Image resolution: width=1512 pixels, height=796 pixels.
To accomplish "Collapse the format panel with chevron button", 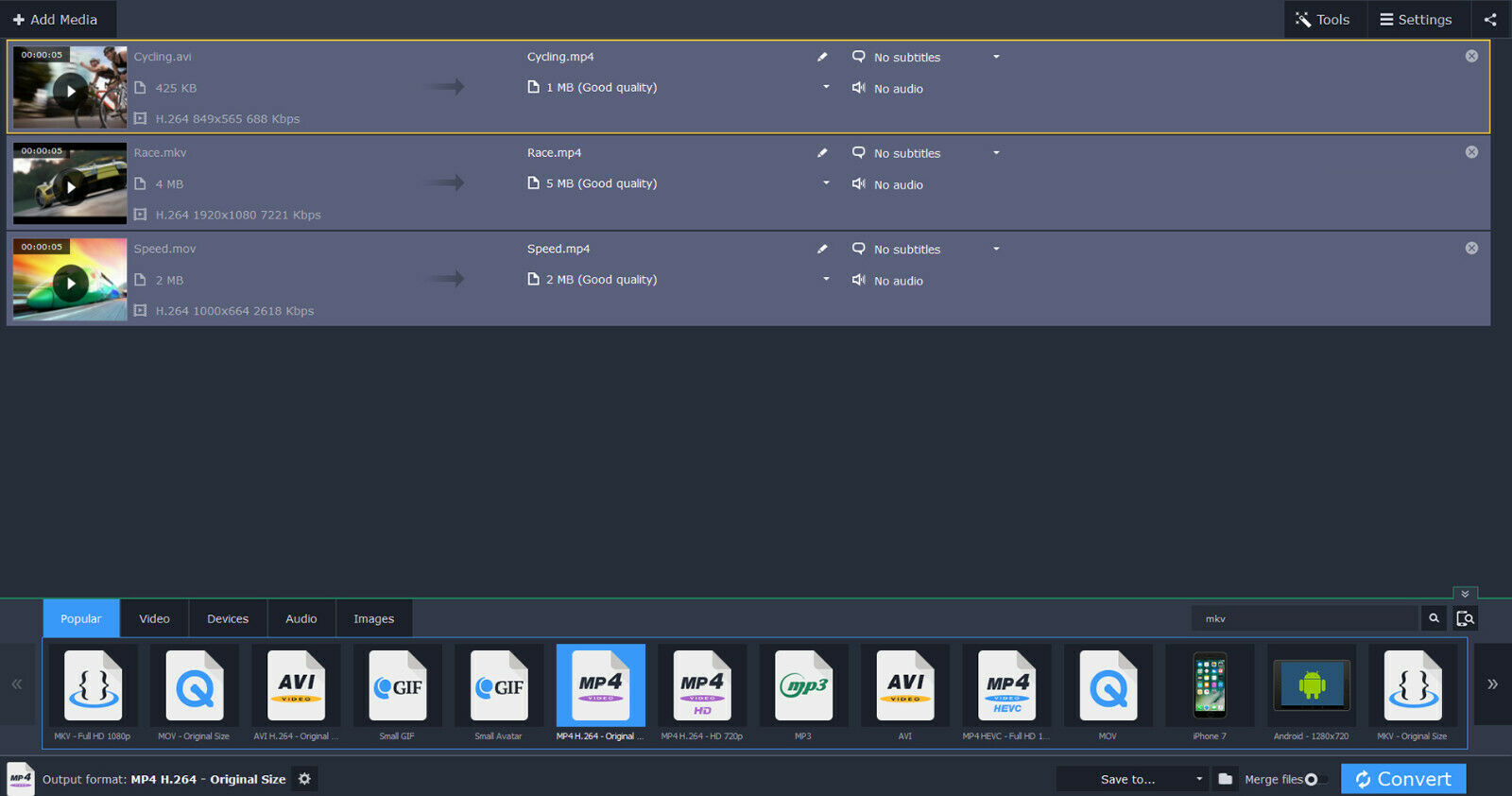I will pos(1465,594).
